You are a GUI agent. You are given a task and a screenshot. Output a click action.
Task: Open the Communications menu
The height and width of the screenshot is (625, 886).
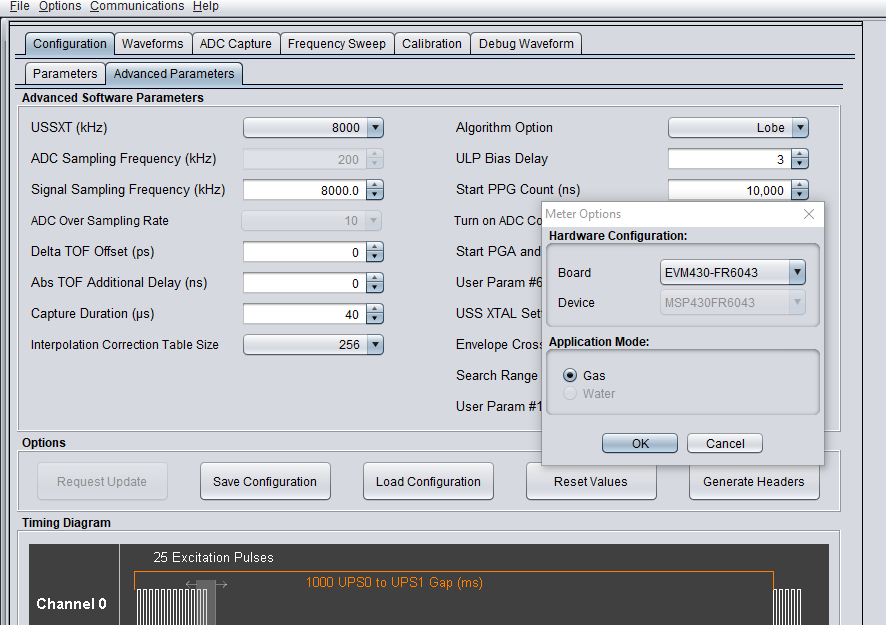tap(137, 6)
